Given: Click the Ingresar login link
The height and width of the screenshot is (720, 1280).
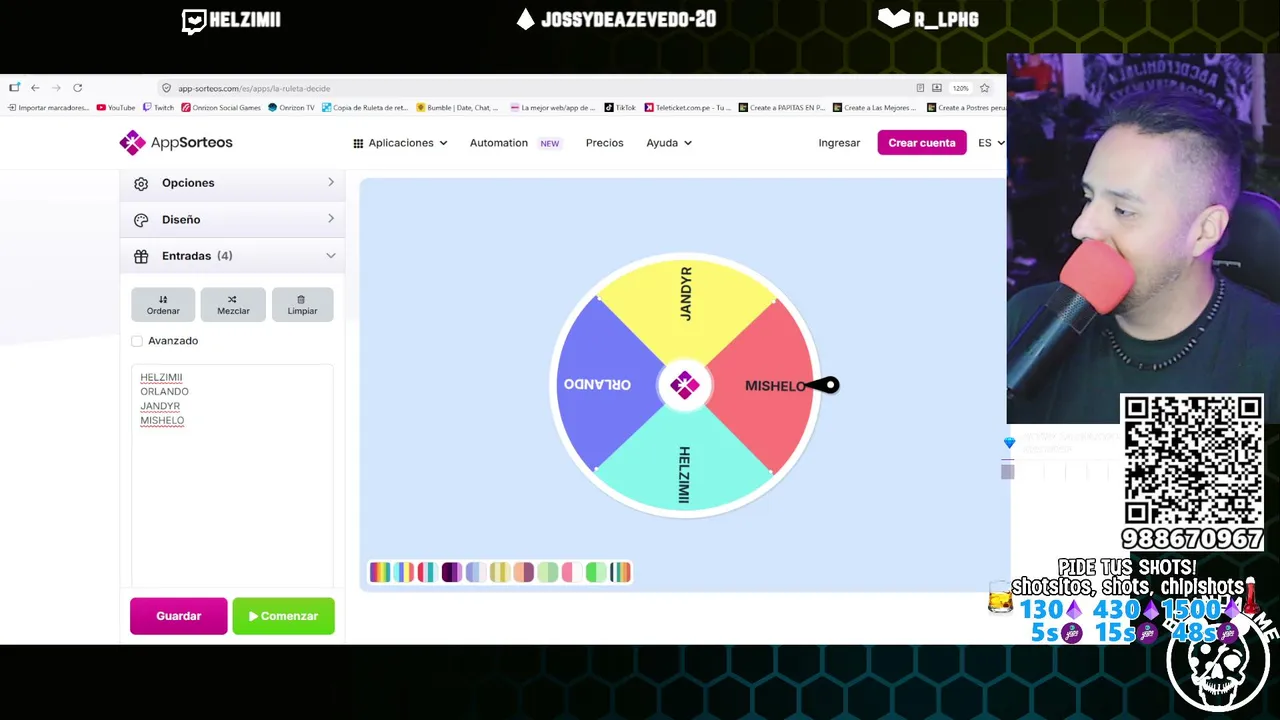Looking at the screenshot, I should click(x=839, y=143).
